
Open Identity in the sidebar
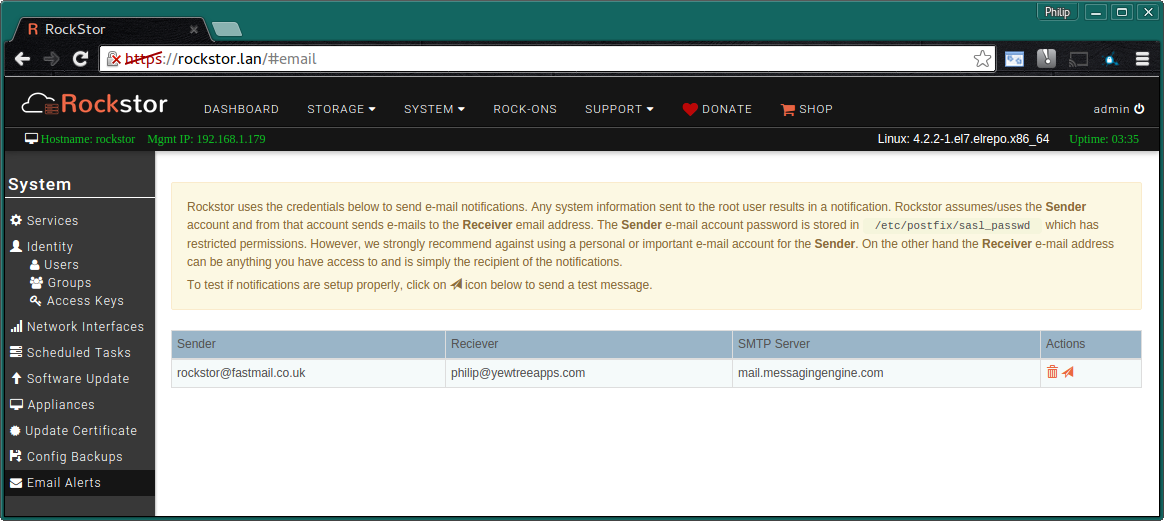click(42, 246)
